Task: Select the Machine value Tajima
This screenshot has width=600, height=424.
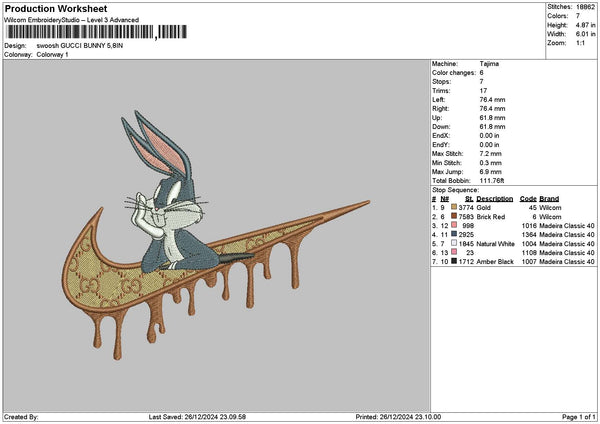Action: click(491, 64)
